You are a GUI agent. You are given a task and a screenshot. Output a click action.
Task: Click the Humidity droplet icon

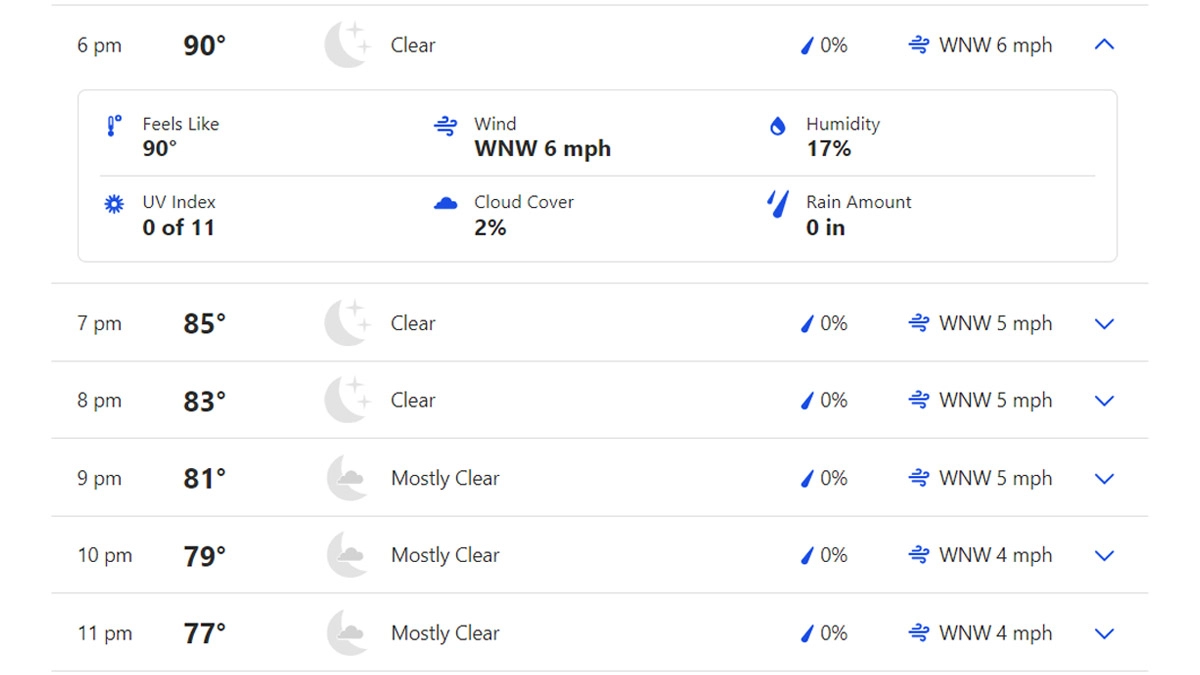coord(777,126)
